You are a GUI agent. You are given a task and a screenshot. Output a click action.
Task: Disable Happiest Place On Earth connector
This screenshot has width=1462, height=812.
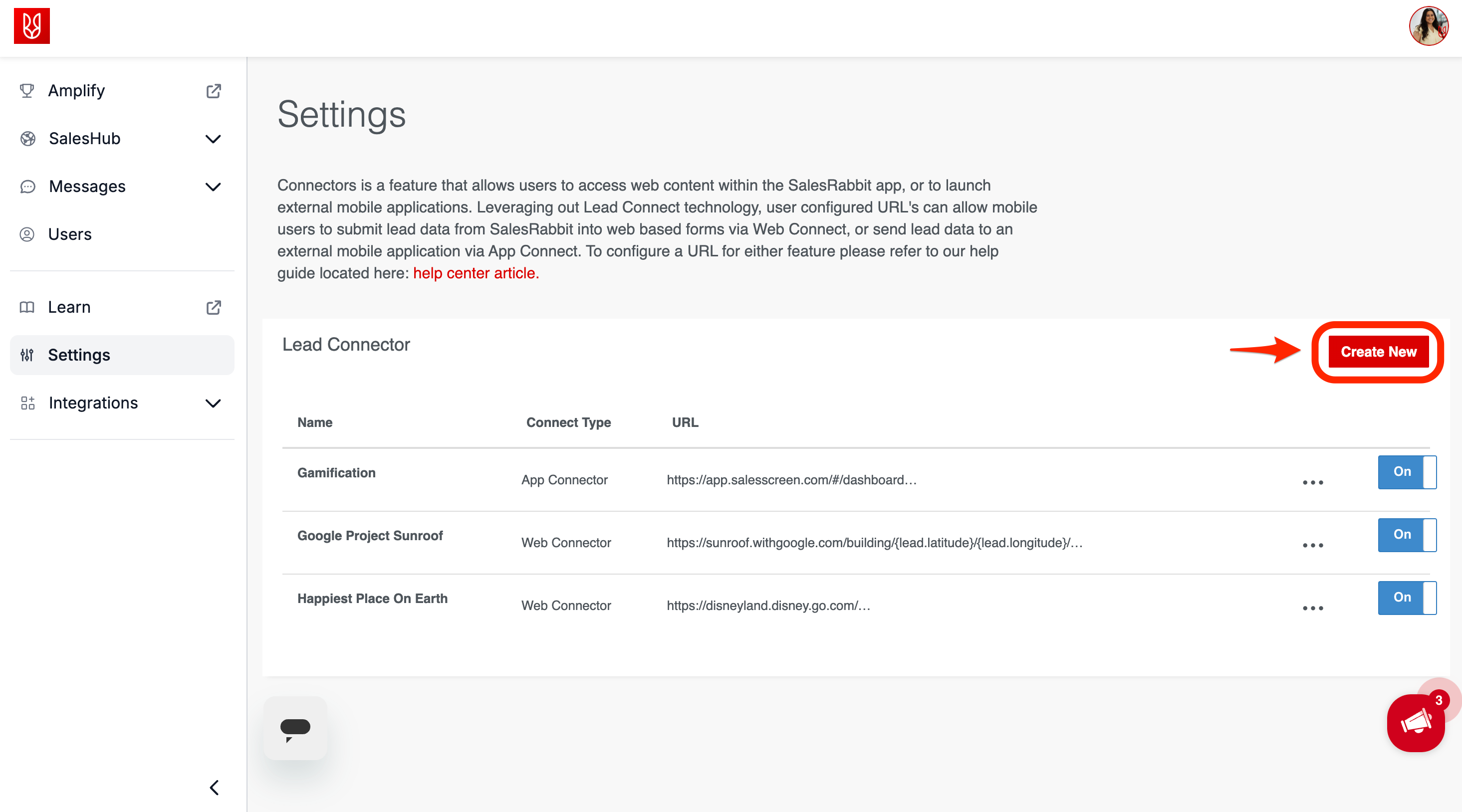(x=1407, y=598)
